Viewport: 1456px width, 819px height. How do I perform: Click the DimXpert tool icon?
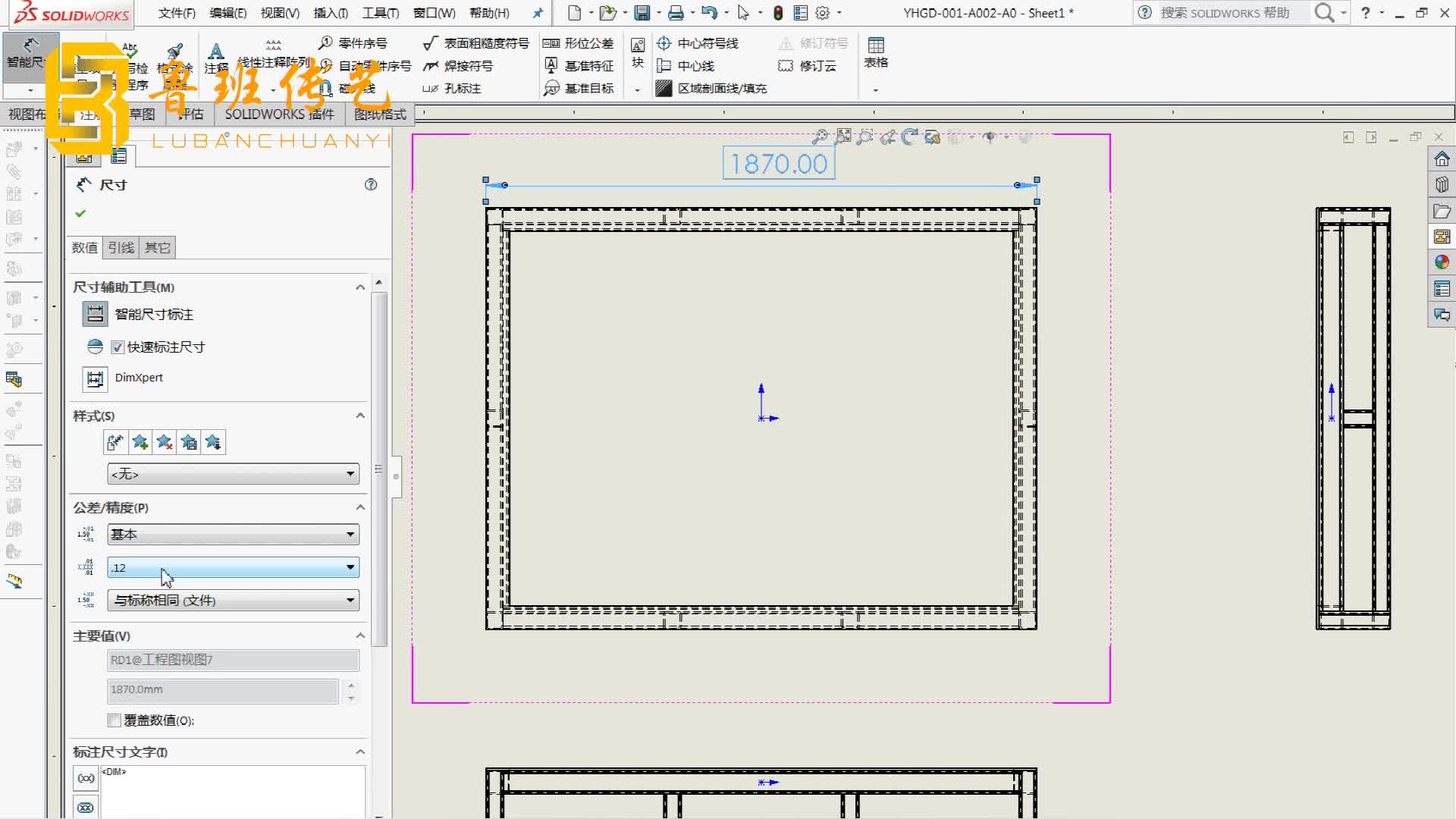point(95,378)
